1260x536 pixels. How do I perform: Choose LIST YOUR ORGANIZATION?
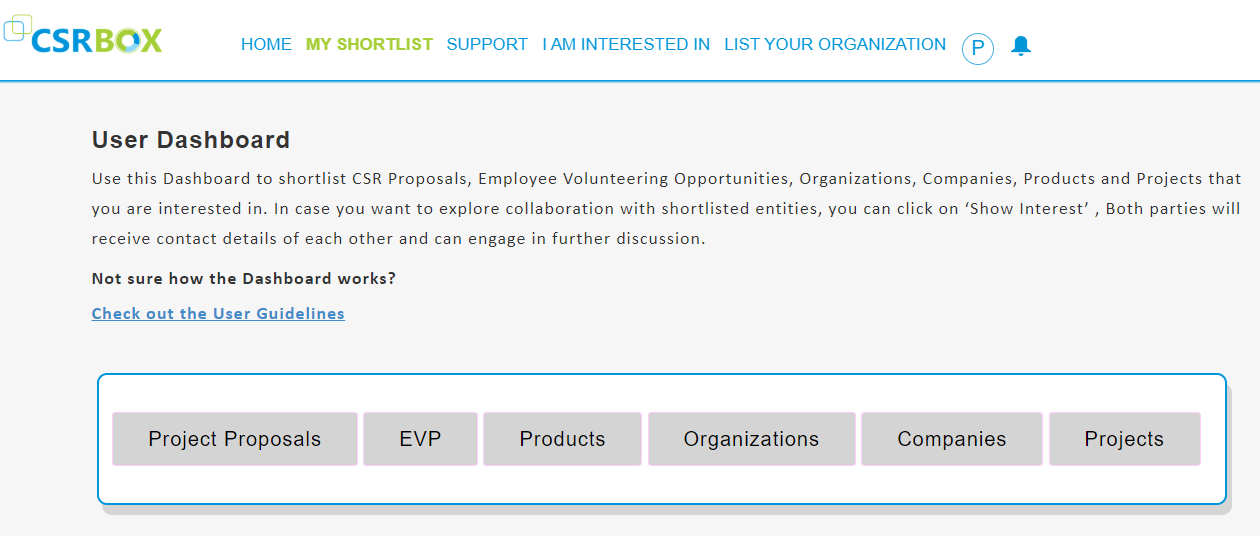[x=835, y=45]
